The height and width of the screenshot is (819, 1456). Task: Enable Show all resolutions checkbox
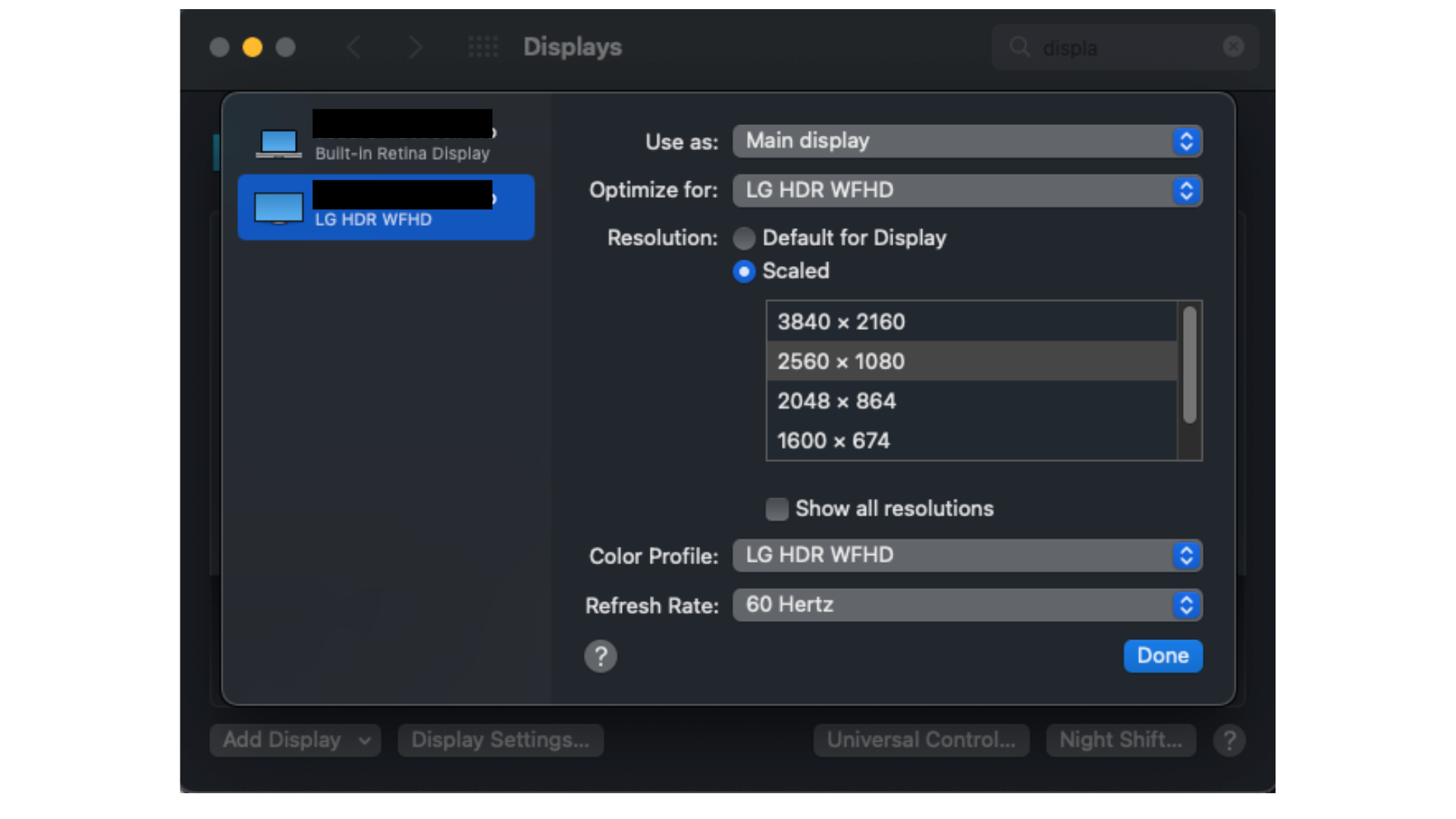point(778,508)
